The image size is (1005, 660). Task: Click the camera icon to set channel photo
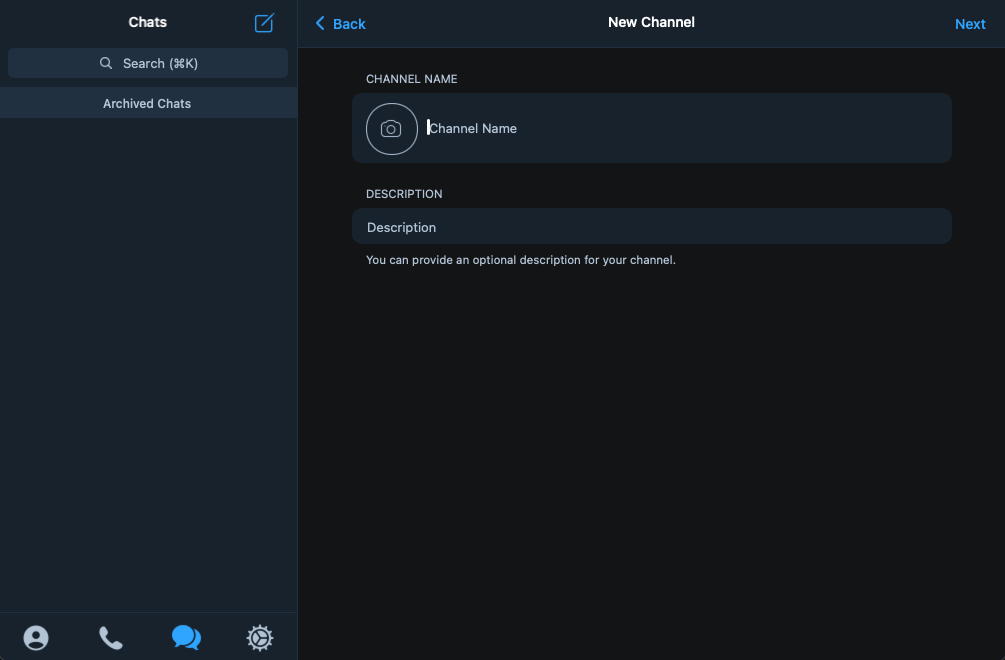tap(391, 128)
